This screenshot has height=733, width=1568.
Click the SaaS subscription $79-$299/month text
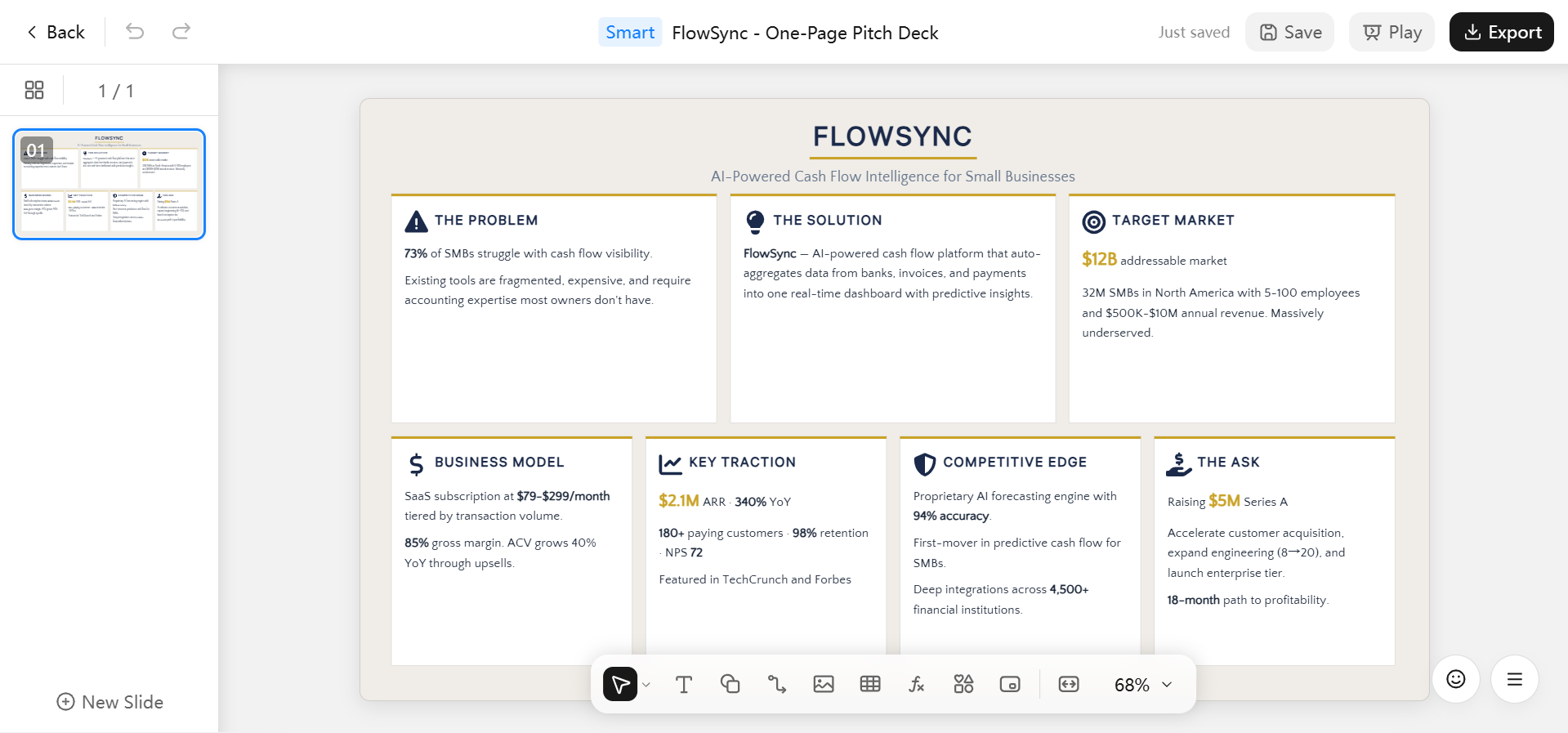(507, 506)
